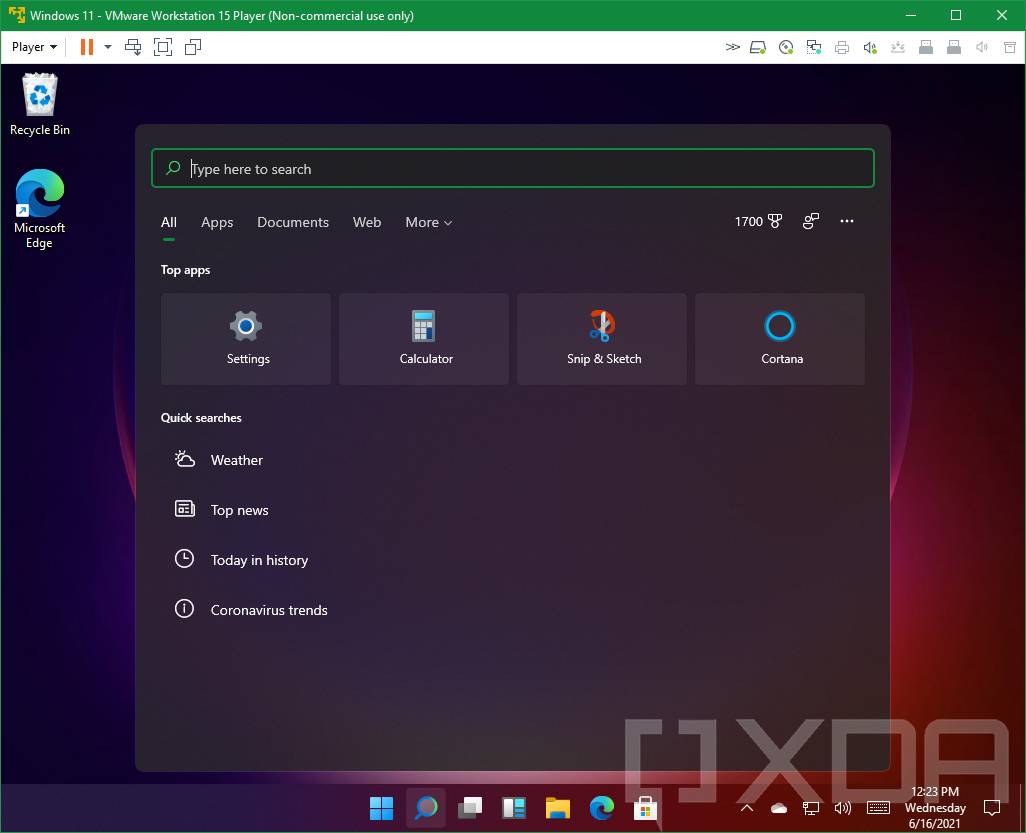Click the VMware CD/DVD device icon
Viewport: 1026px width, 833px height.
click(786, 47)
